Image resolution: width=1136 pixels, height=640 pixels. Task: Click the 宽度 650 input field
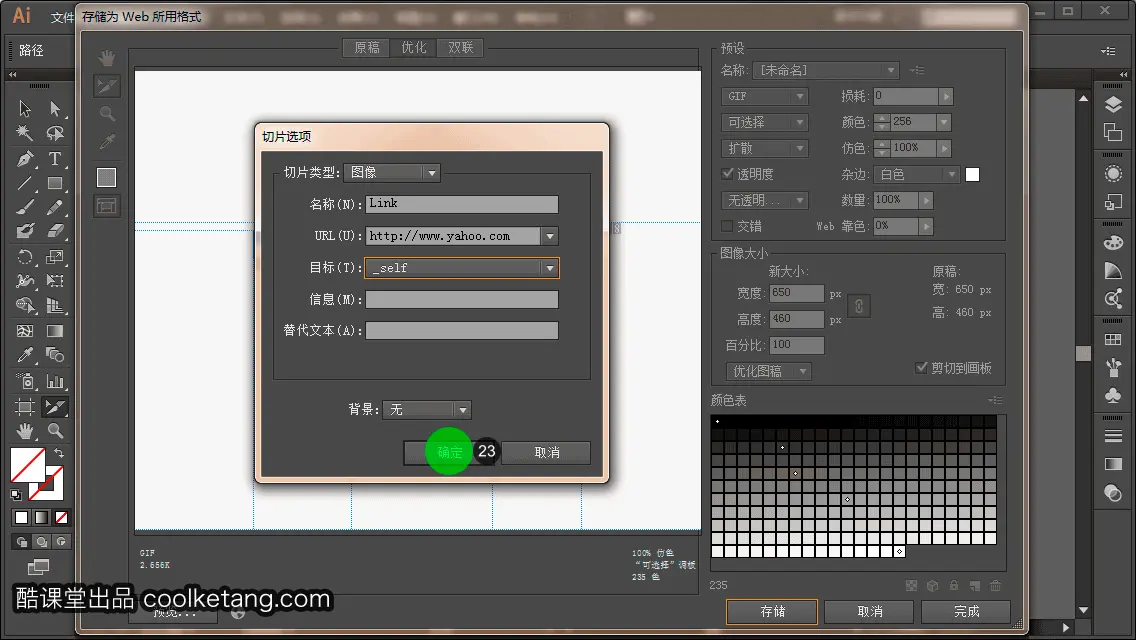click(x=797, y=293)
